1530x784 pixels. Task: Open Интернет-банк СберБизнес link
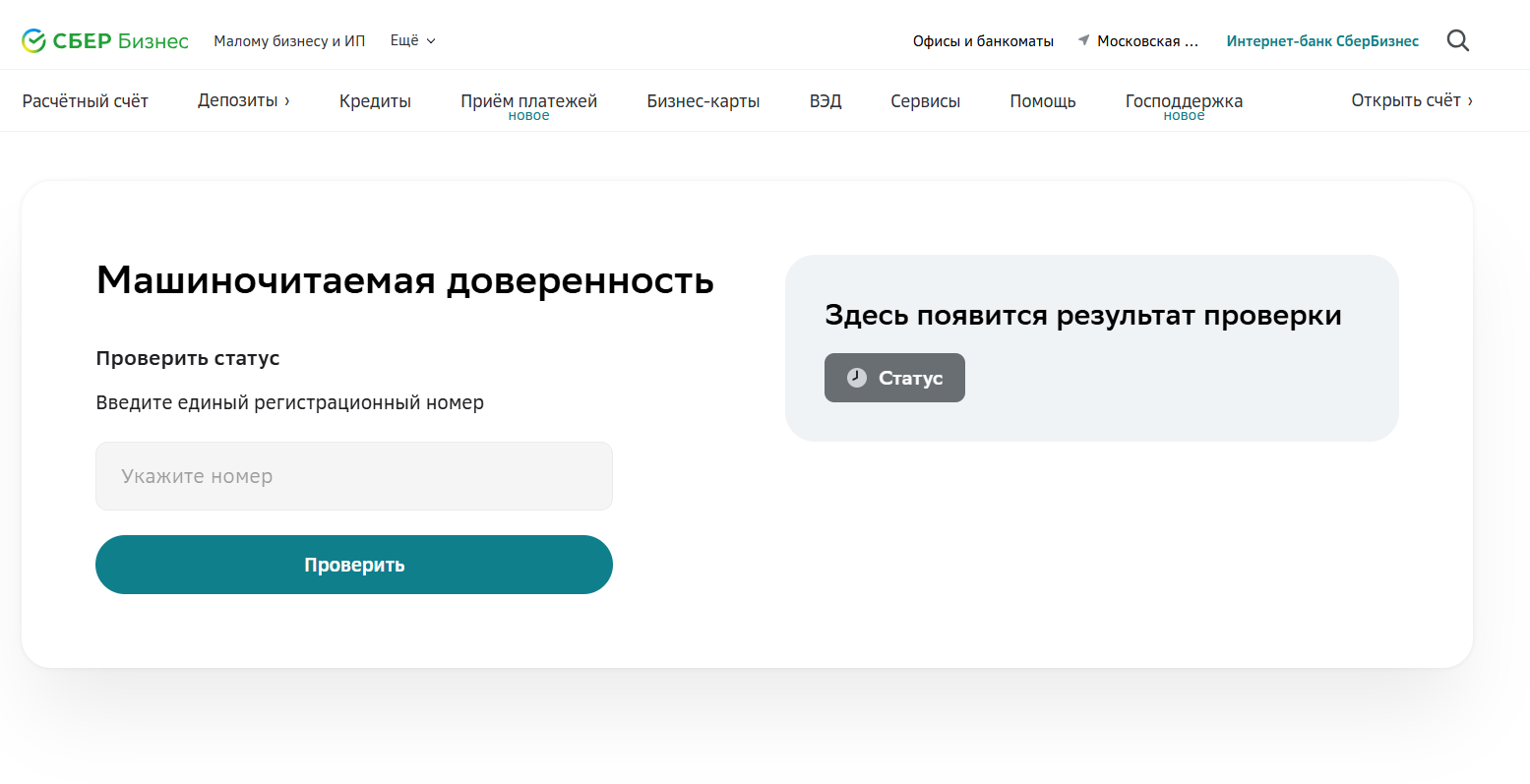[x=1321, y=40]
